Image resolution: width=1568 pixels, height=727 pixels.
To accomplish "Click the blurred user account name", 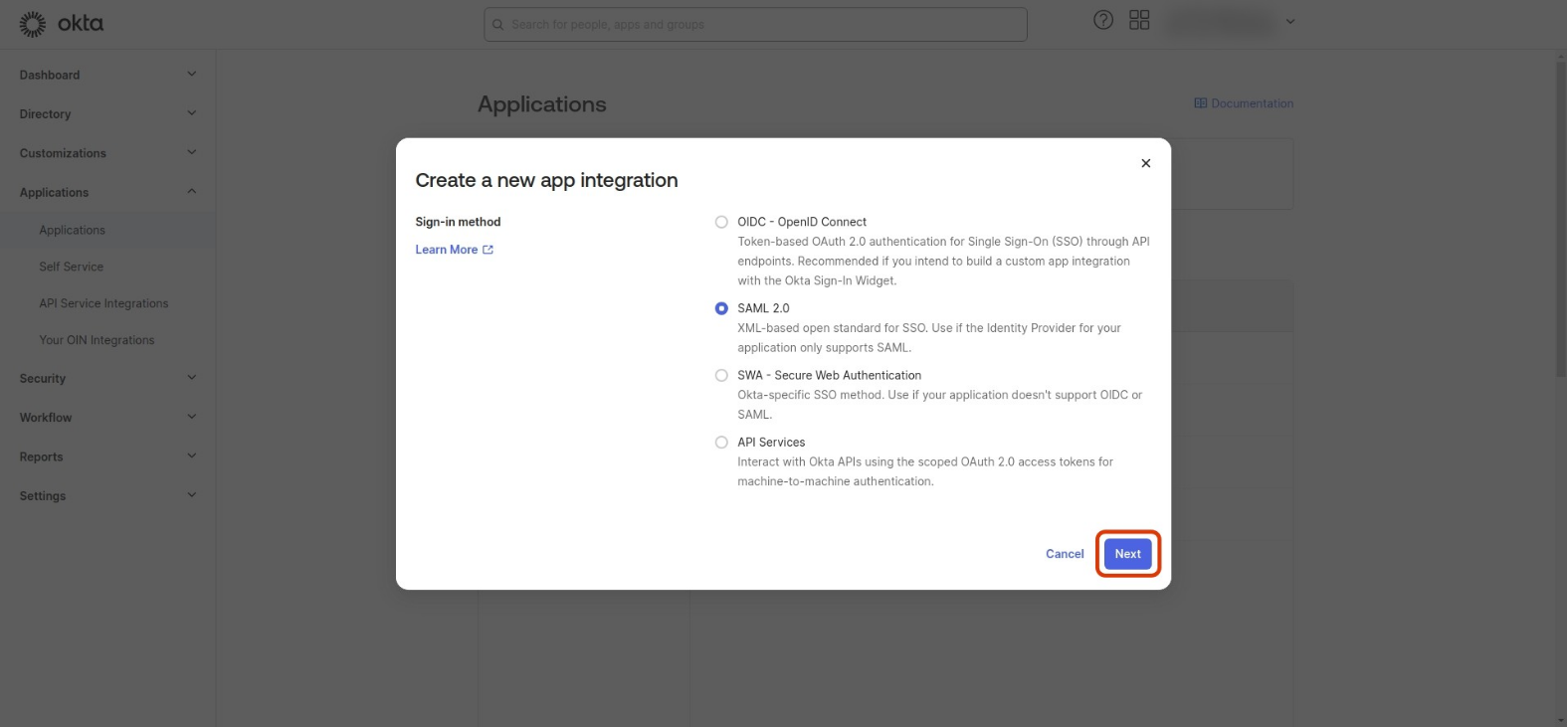I will tap(1221, 21).
